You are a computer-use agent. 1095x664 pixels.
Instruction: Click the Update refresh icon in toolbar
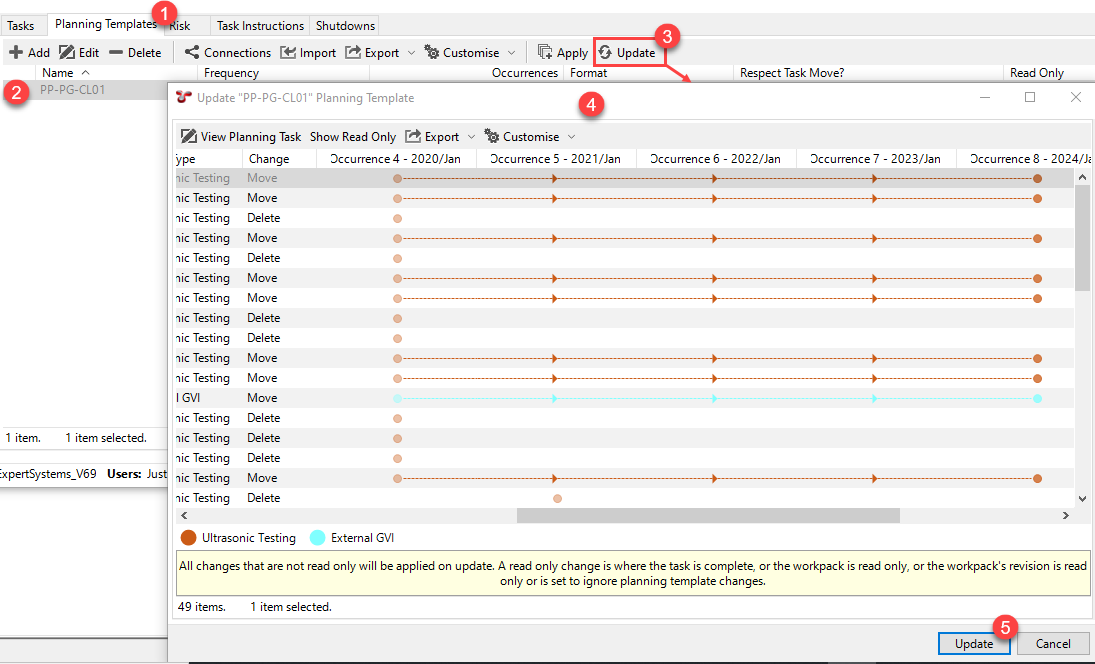(605, 52)
